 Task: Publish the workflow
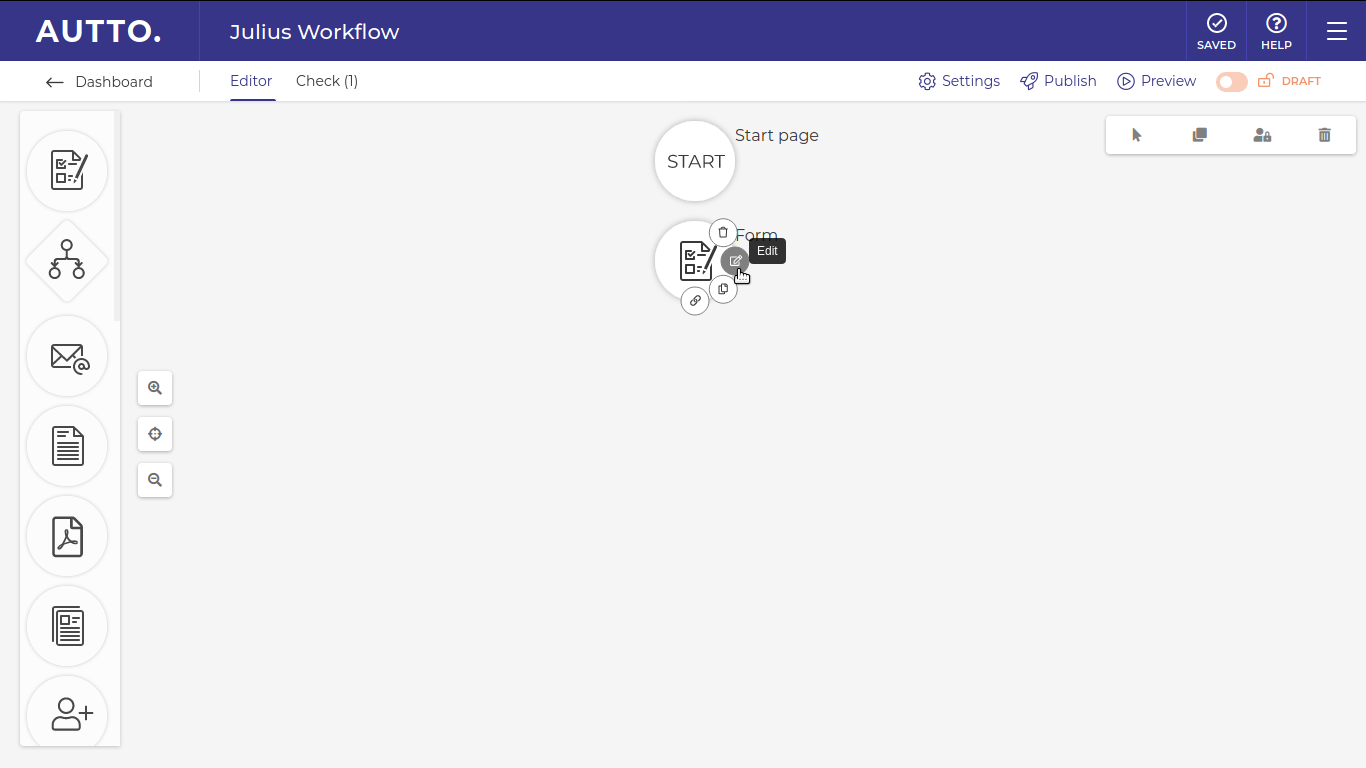(x=1058, y=81)
